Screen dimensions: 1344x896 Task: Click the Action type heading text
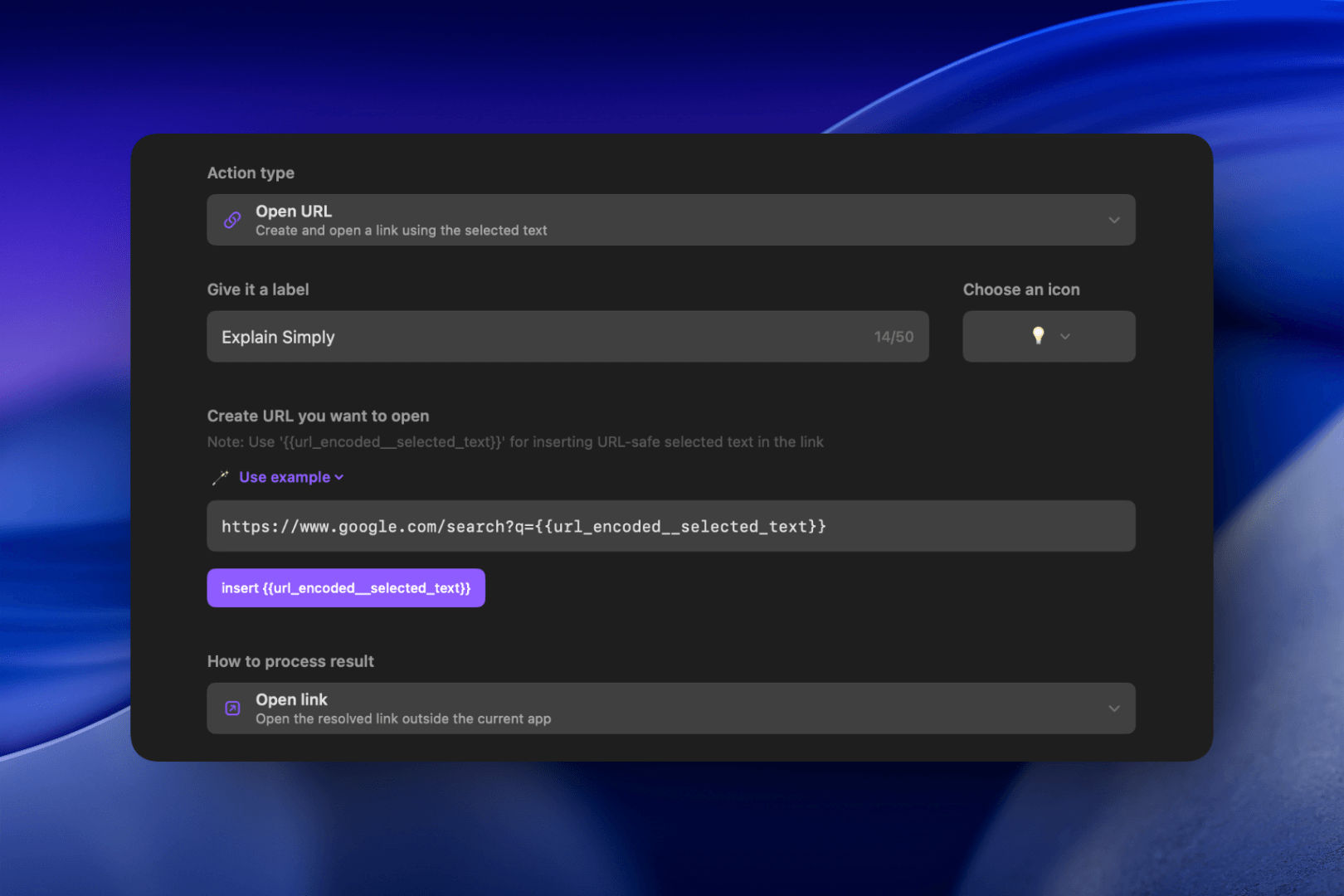[x=251, y=173]
